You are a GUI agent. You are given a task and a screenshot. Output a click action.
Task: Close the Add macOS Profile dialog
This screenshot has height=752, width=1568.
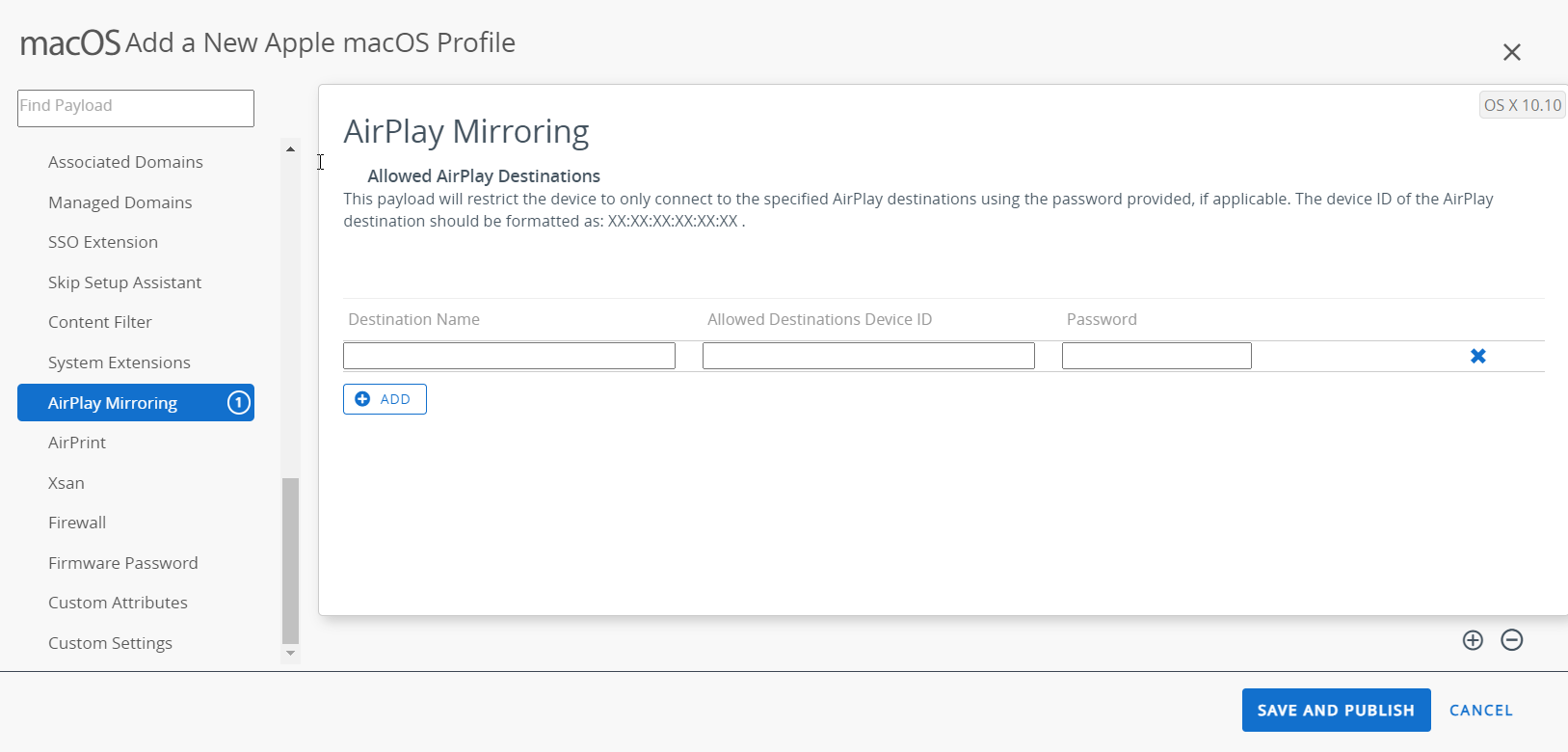point(1511,52)
